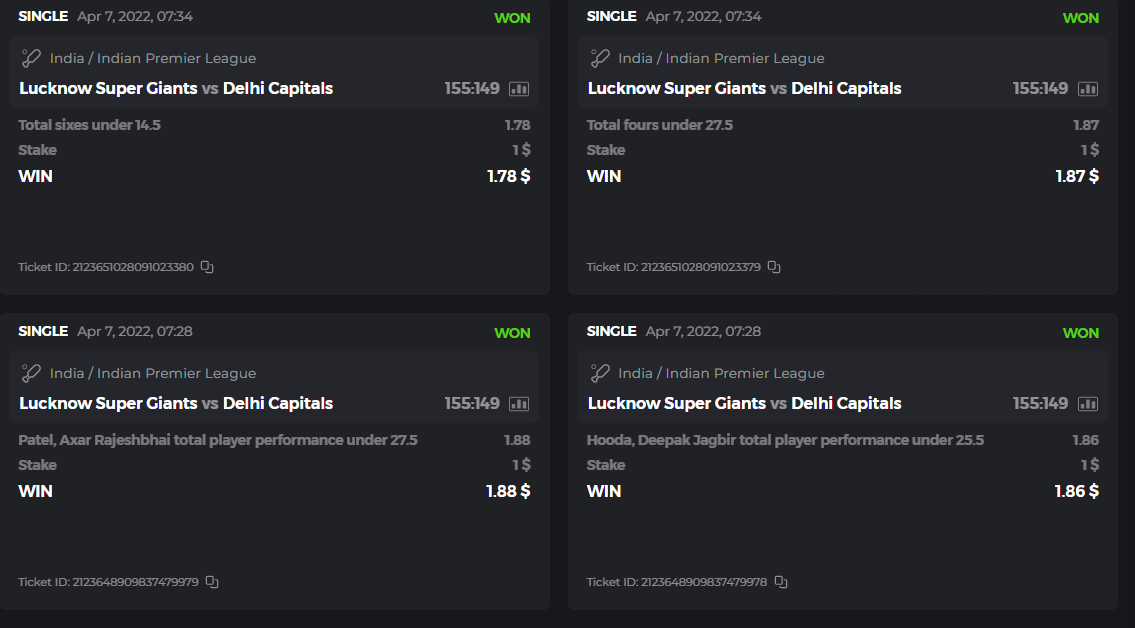Show statistics chart icon on Deepak Hooda bet
The width and height of the screenshot is (1135, 628).
(x=1087, y=404)
